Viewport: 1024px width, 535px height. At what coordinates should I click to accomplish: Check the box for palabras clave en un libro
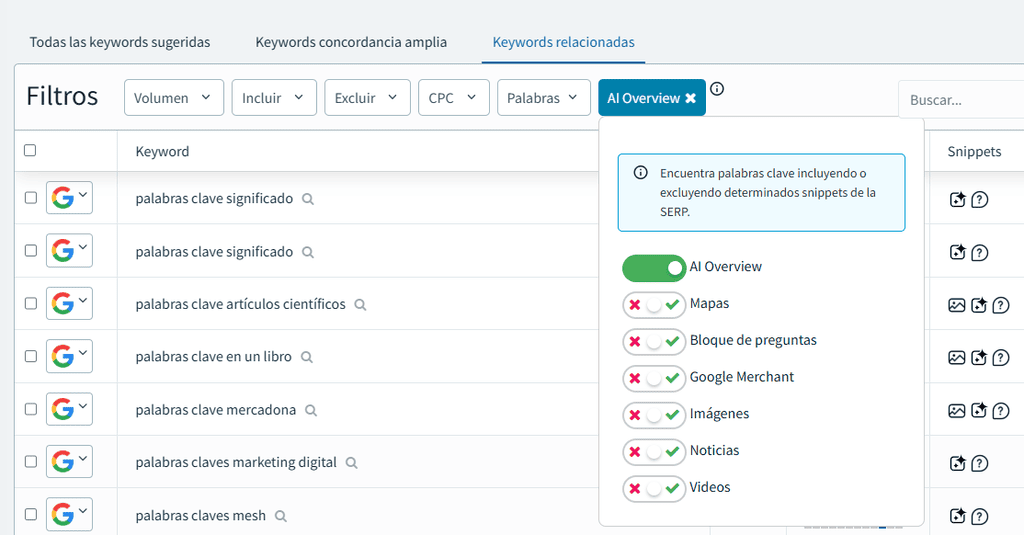point(31,357)
